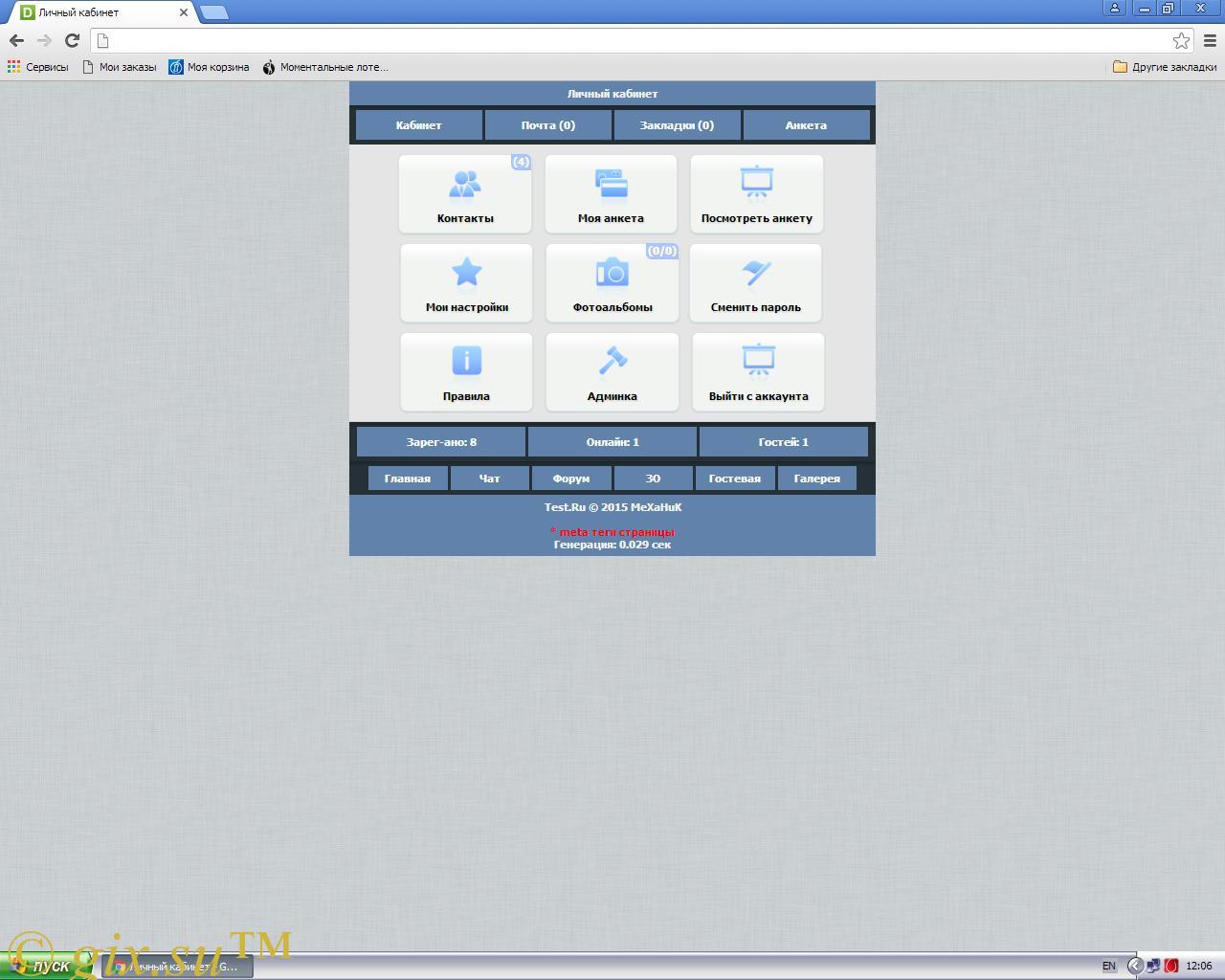Open Форум from the footer menu

coord(571,479)
